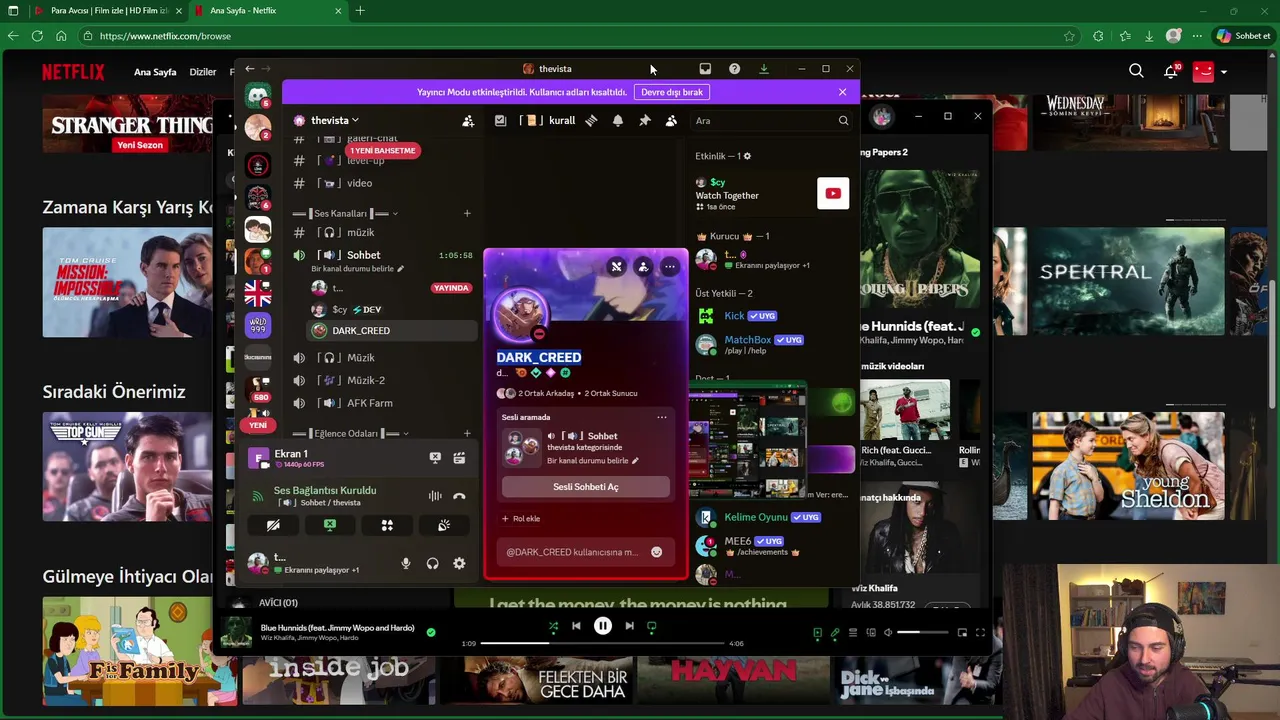
Task: Open more options on DARK_CREED profile
Action: pos(670,267)
